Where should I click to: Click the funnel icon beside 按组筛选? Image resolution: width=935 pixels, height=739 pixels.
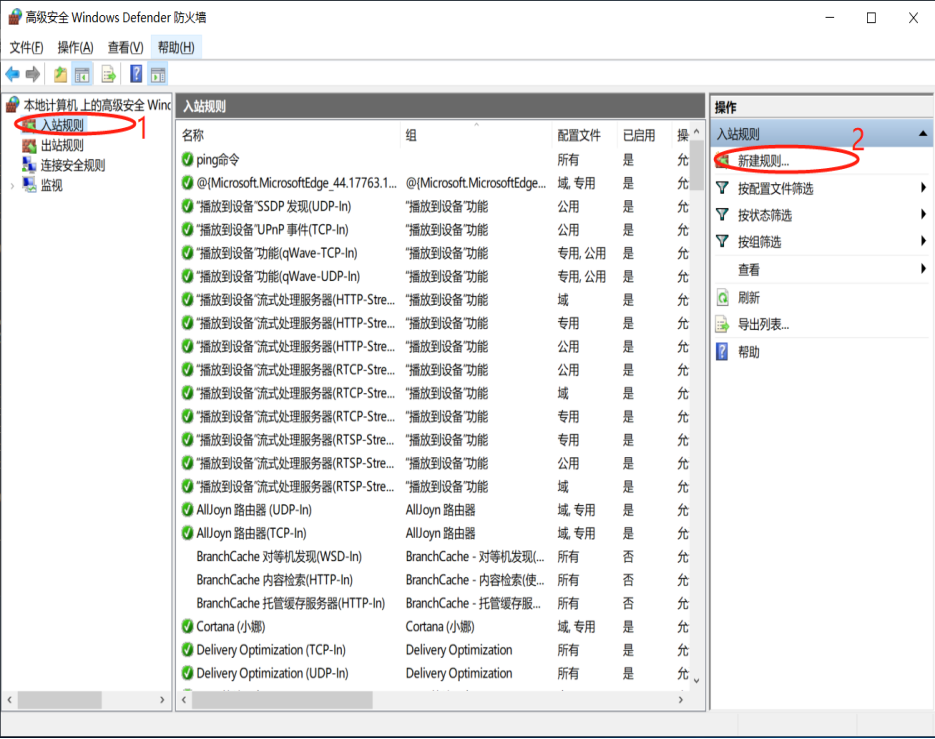pyautogui.click(x=722, y=242)
